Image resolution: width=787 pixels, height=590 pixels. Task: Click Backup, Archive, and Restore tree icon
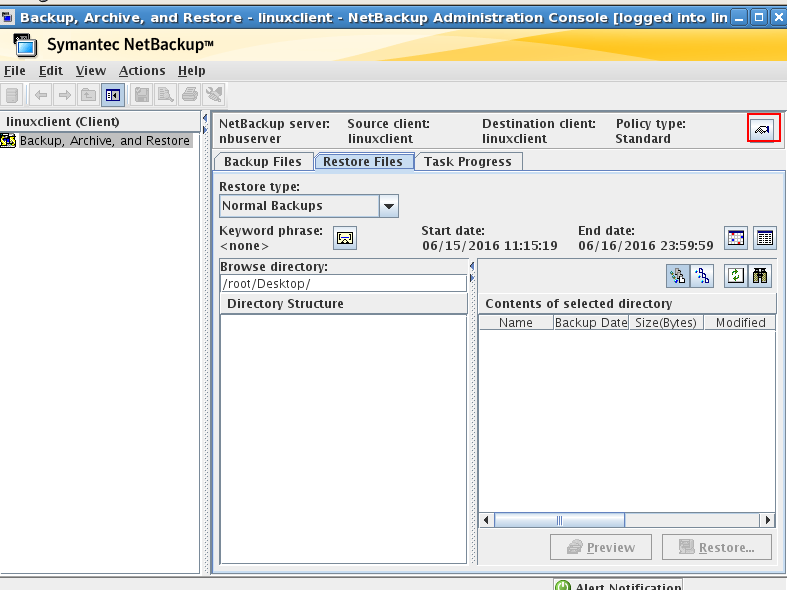pos(8,140)
